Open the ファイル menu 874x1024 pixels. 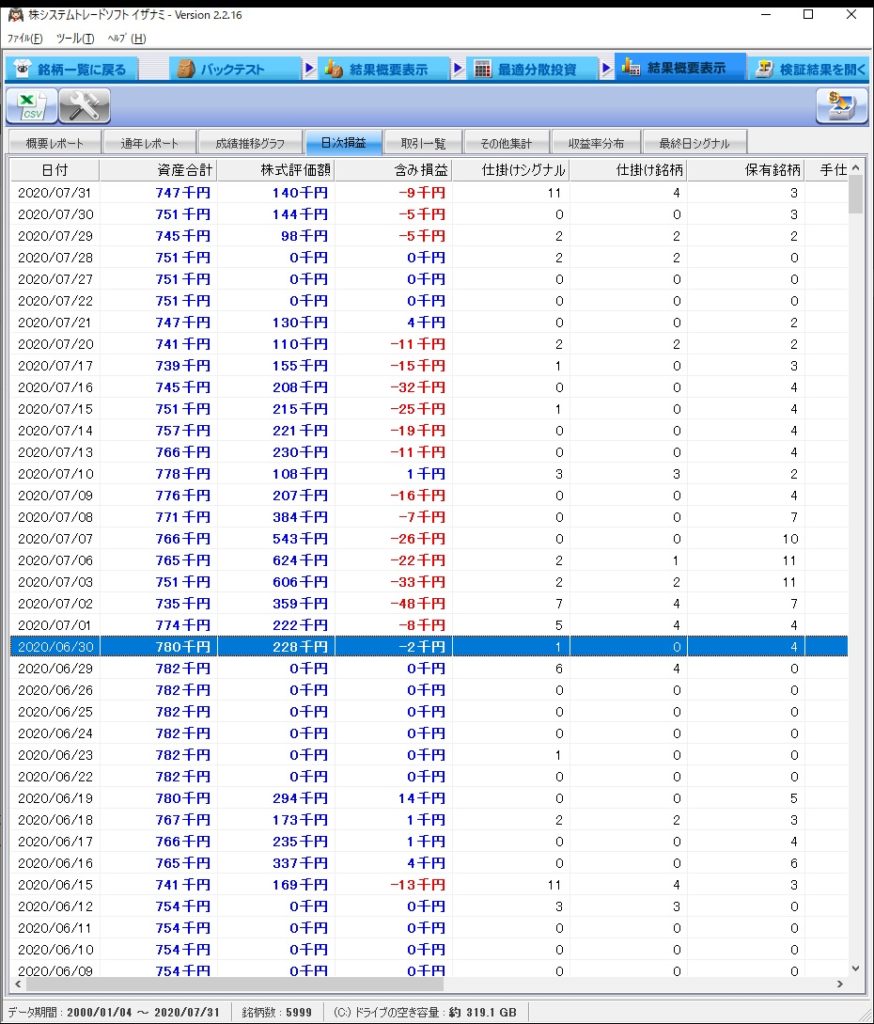(25, 39)
